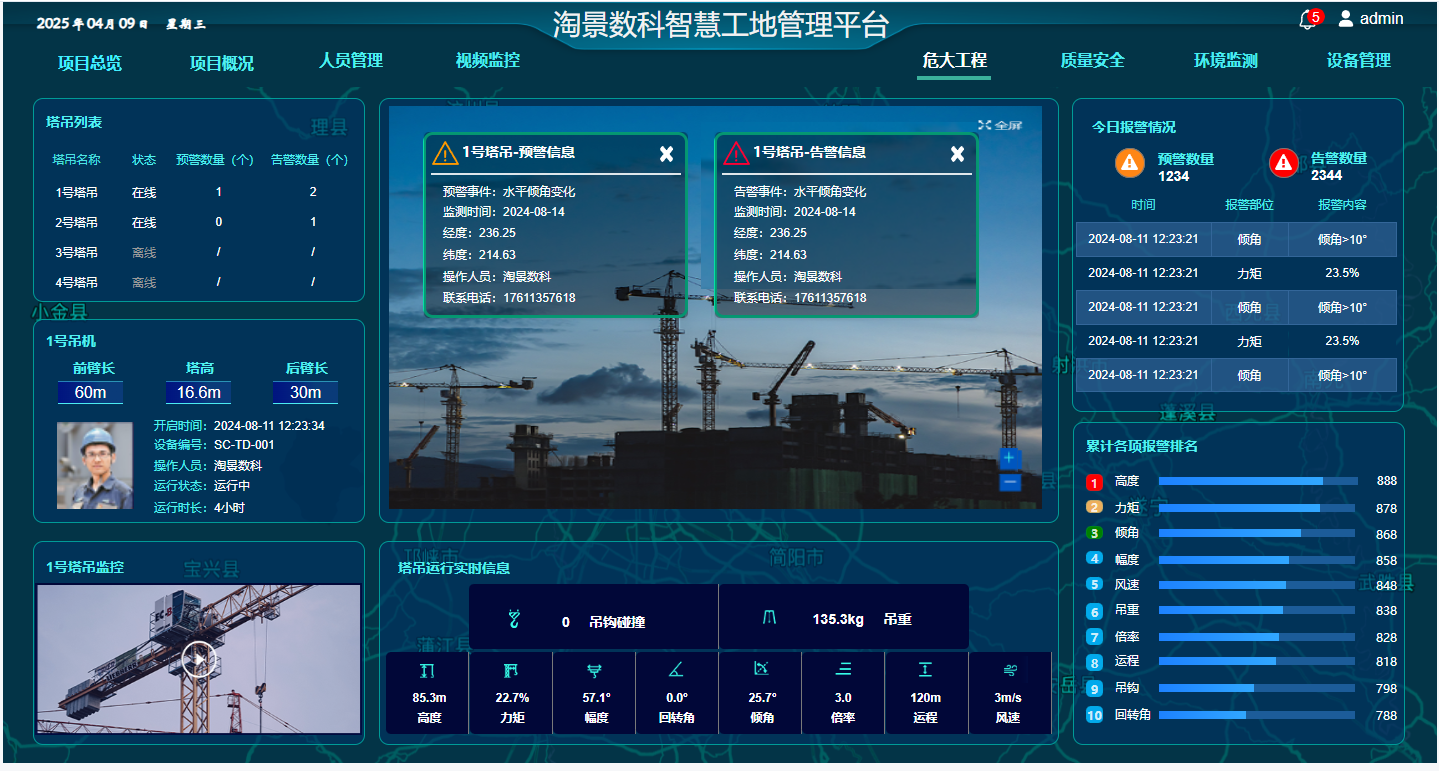1439x771 pixels.
Task: Close the 1号塔吊-告警信息 popup
Action: click(957, 153)
